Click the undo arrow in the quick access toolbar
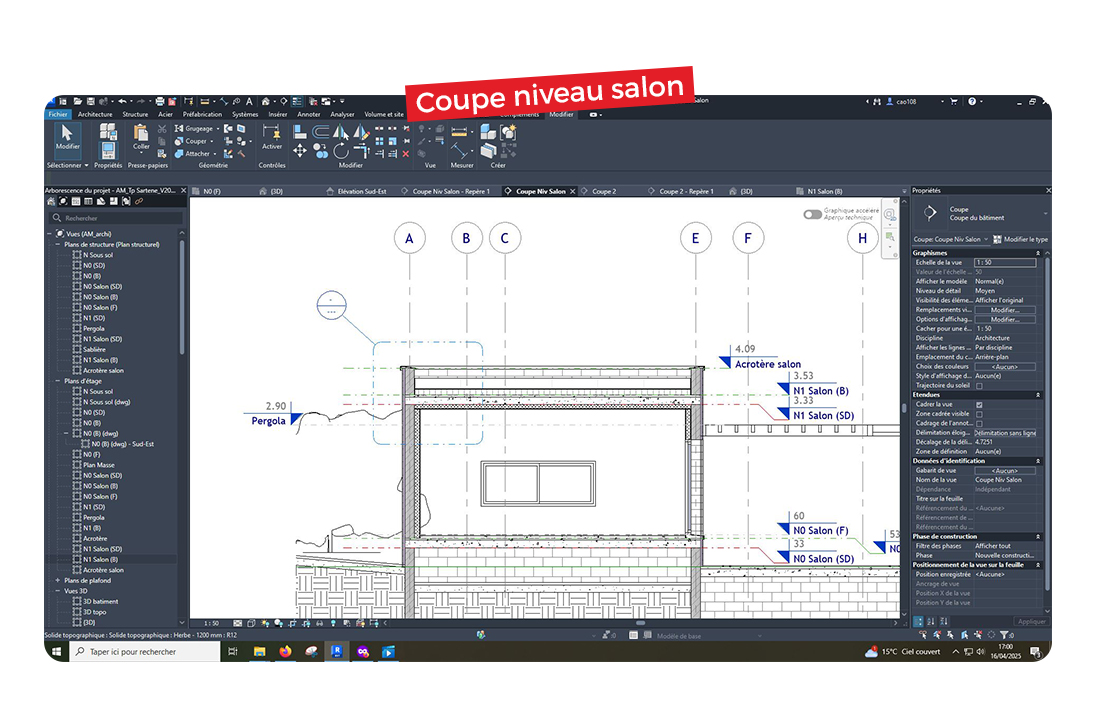The width and height of the screenshot is (1097, 723). (x=122, y=101)
